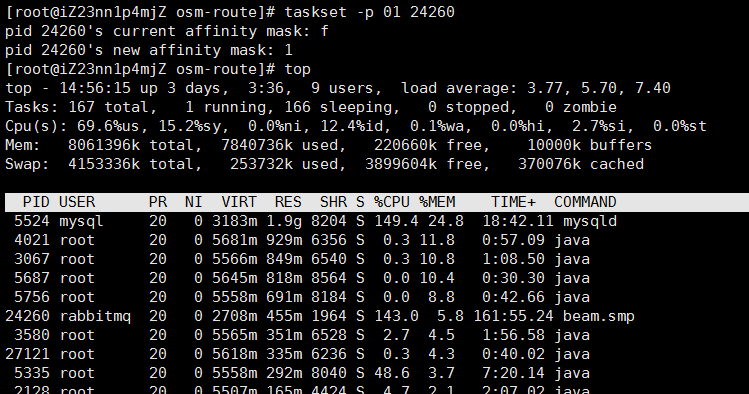This screenshot has width=749, height=394.
Task: Click the 'new affinity mask: 1' line
Action: point(149,50)
